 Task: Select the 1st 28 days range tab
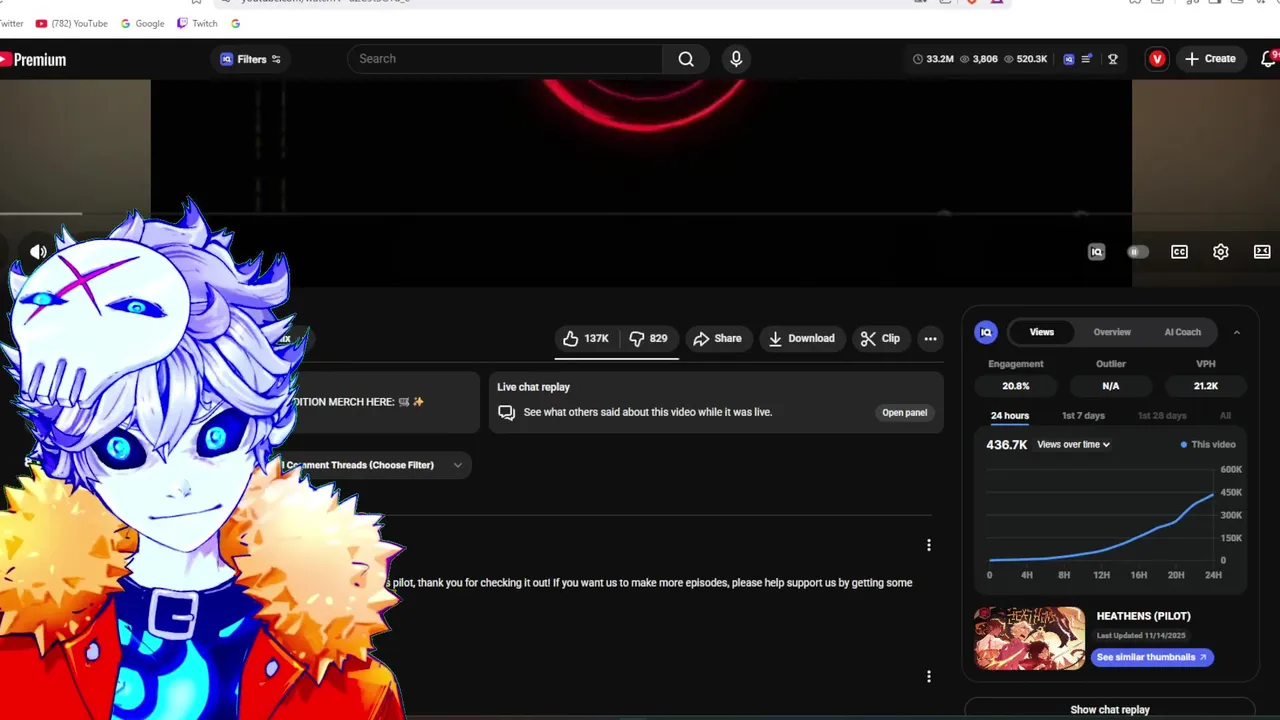point(1162,415)
